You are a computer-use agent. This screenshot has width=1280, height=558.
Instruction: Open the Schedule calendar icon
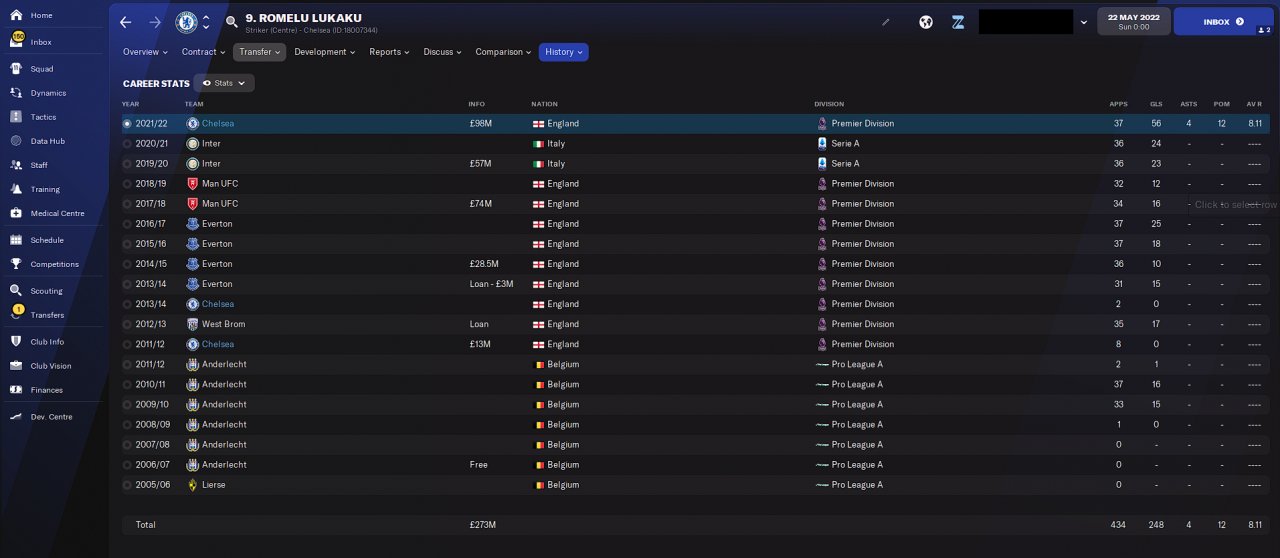[16, 240]
